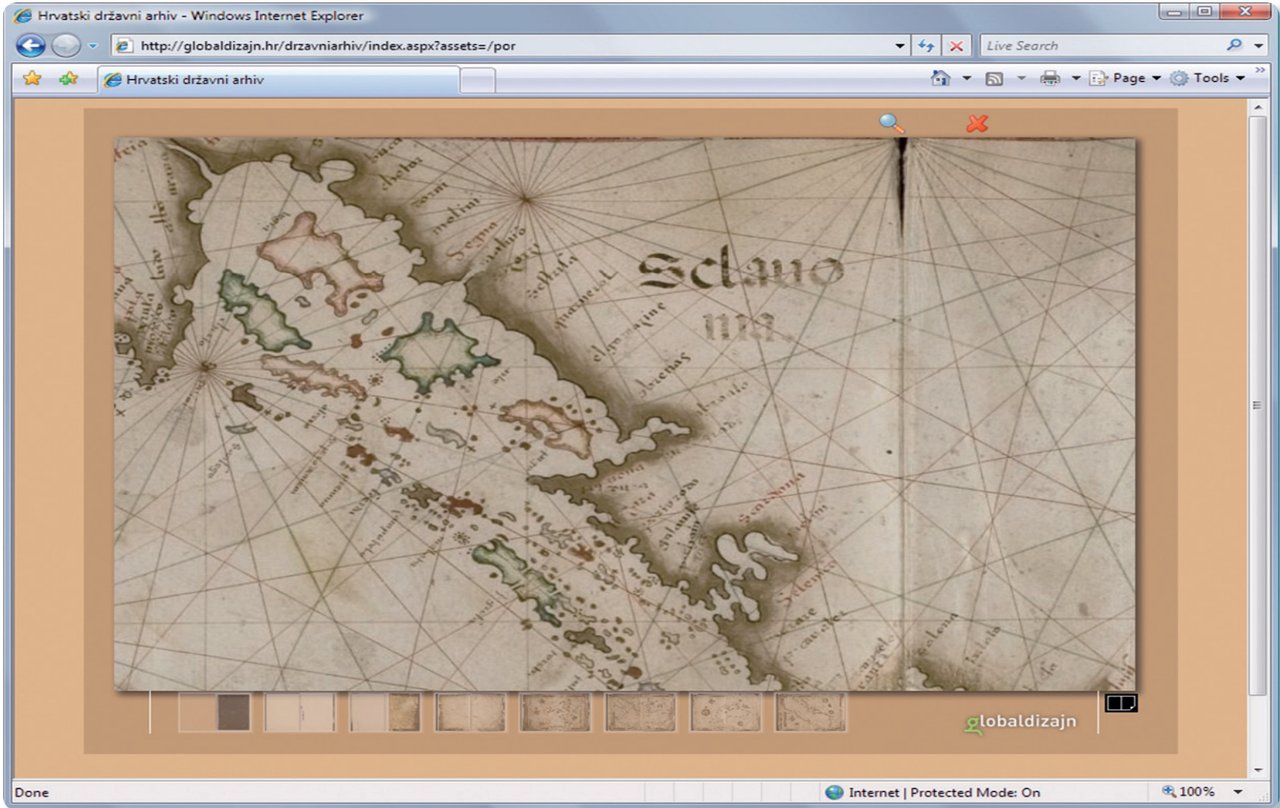Click the 100% zoom level button

1188,792
